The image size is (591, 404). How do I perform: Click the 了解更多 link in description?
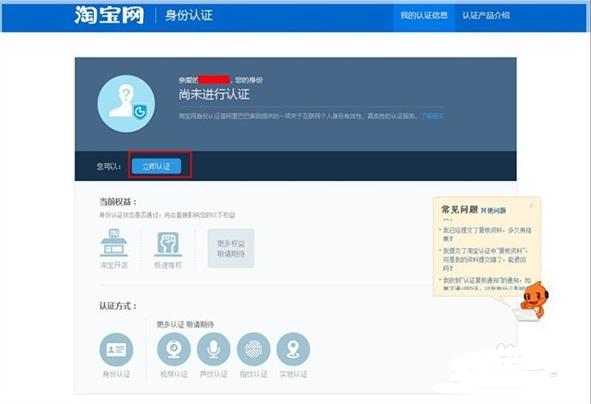(433, 116)
